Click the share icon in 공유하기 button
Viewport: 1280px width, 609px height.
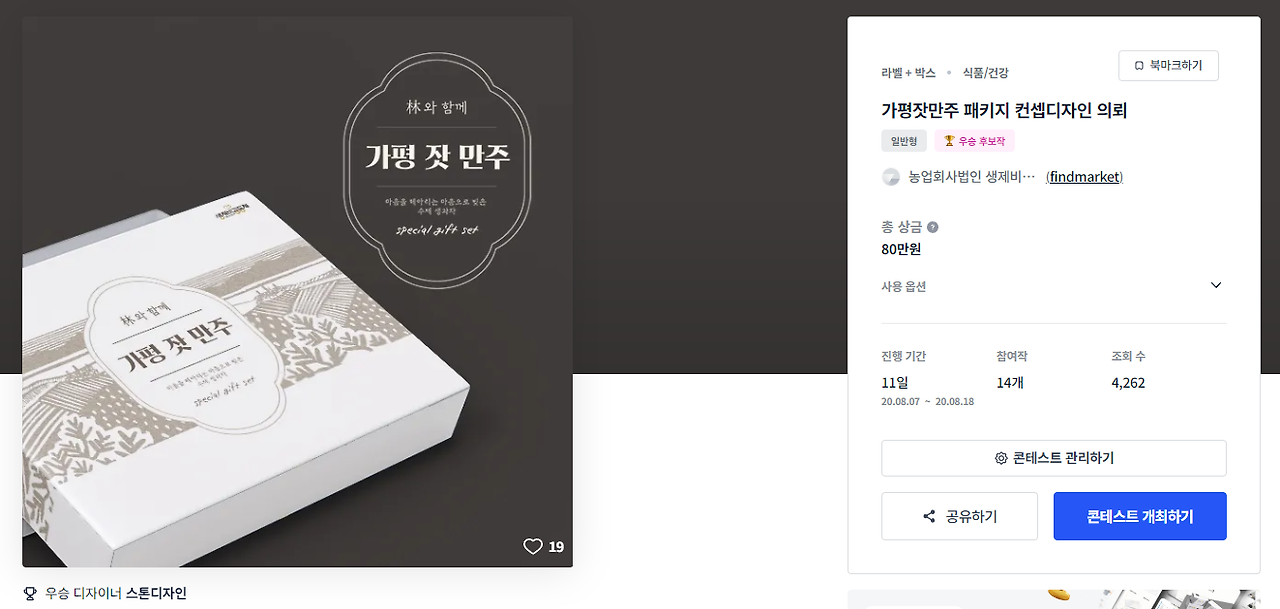[x=929, y=517]
